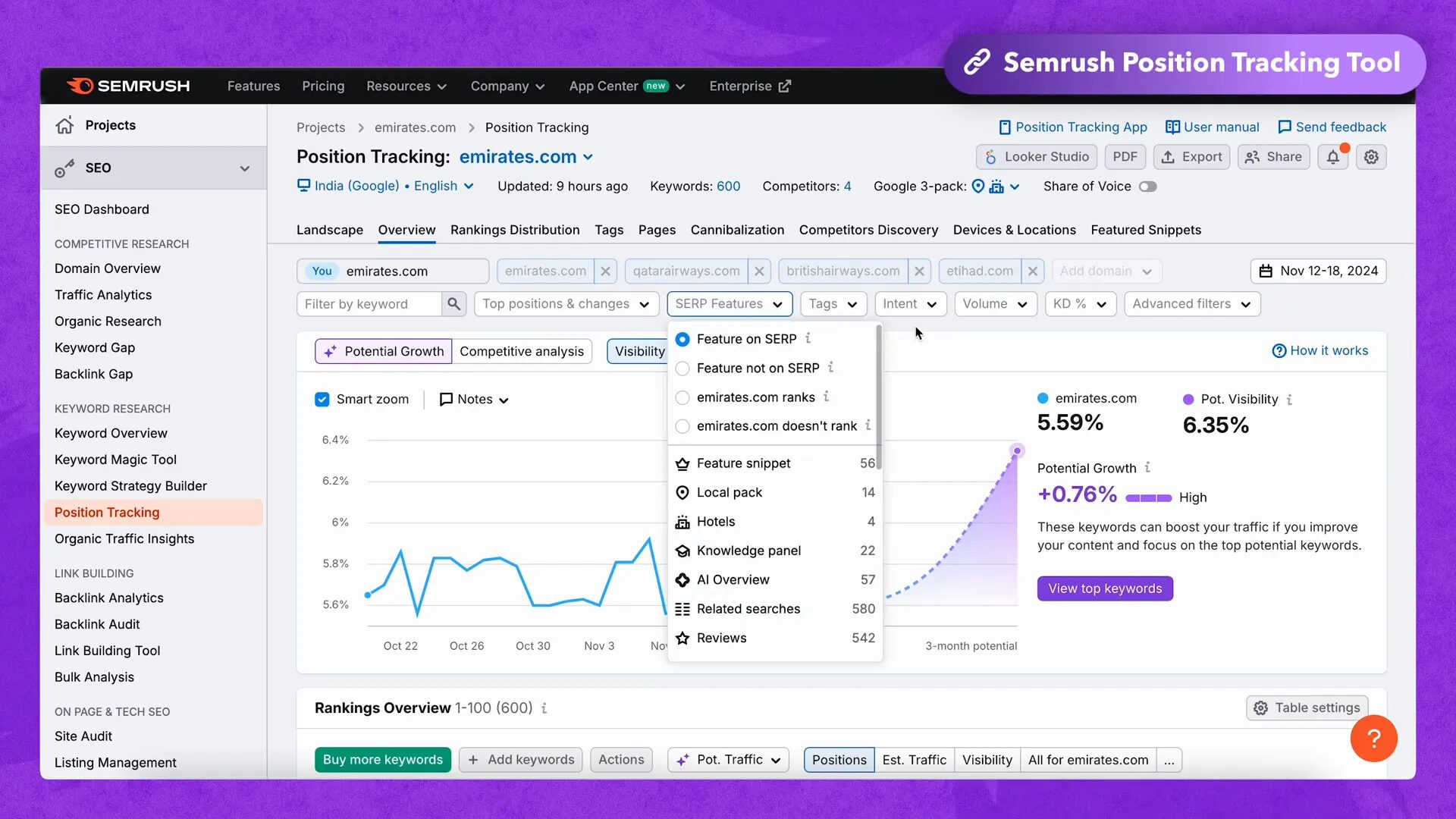Click the Position Tracking App icon

[1002, 126]
